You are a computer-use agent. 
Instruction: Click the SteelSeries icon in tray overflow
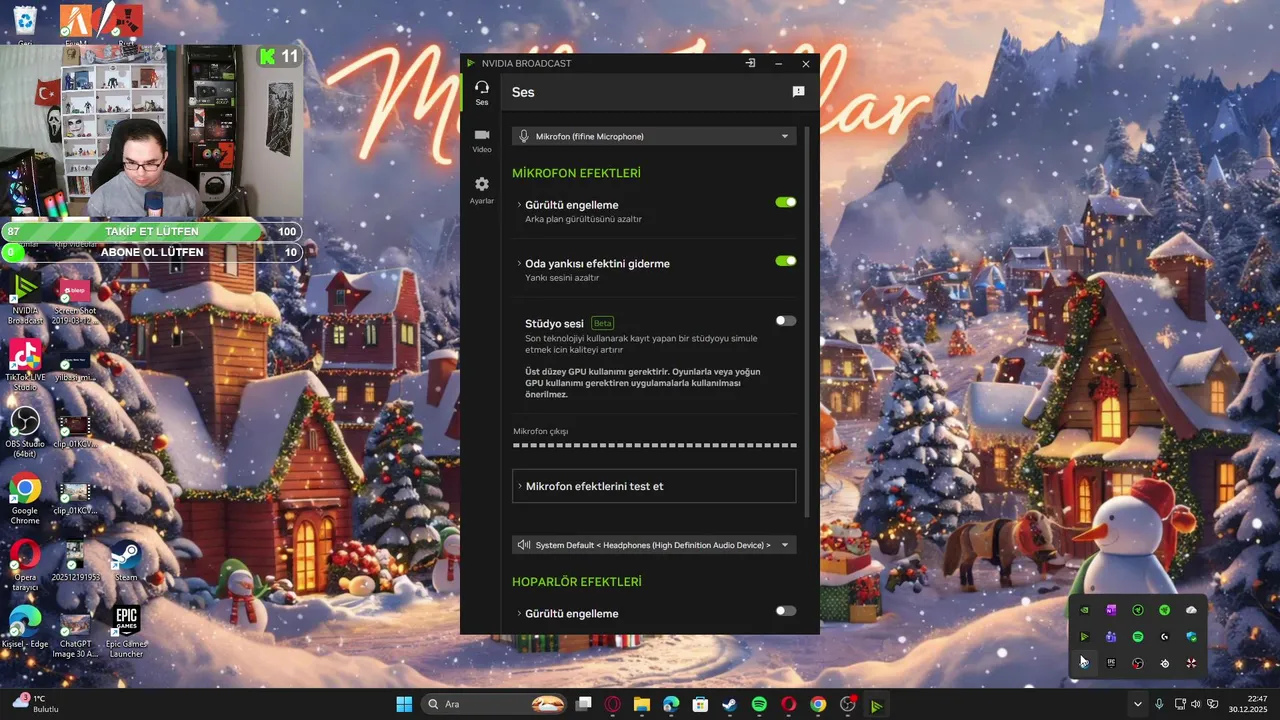click(x=1164, y=663)
